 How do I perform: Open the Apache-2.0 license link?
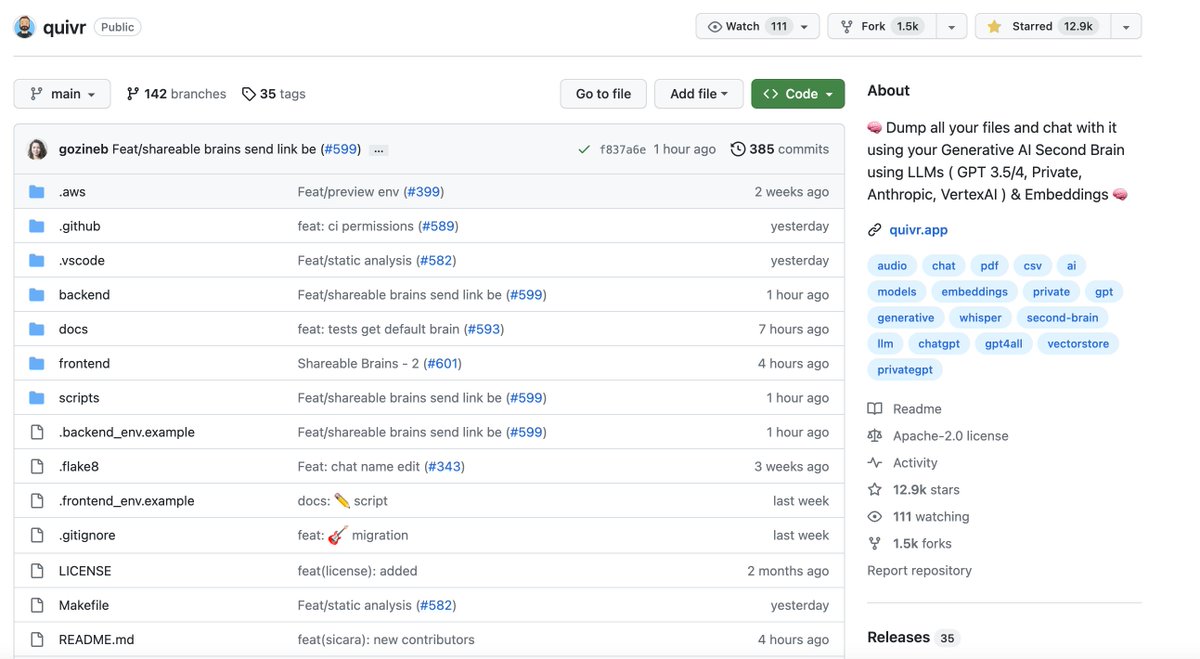click(938, 436)
